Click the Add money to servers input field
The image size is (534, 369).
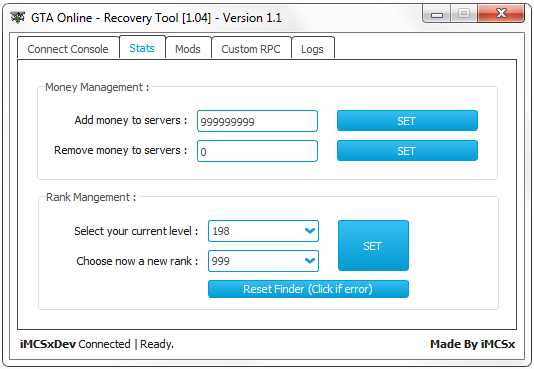pos(257,121)
